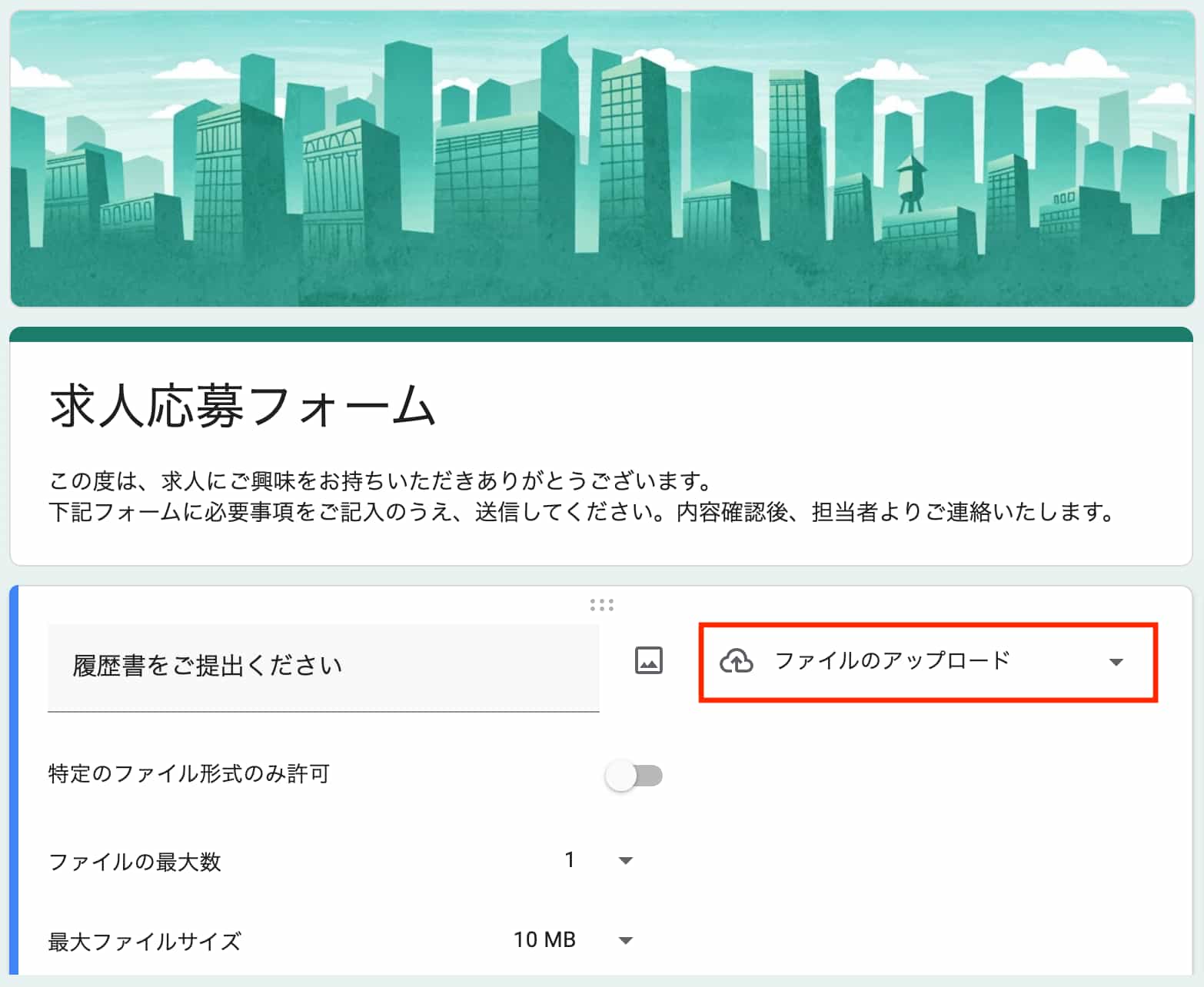Viewport: 1204px width, 987px height.
Task: Click the cloud upload icon in question type
Action: click(x=736, y=661)
